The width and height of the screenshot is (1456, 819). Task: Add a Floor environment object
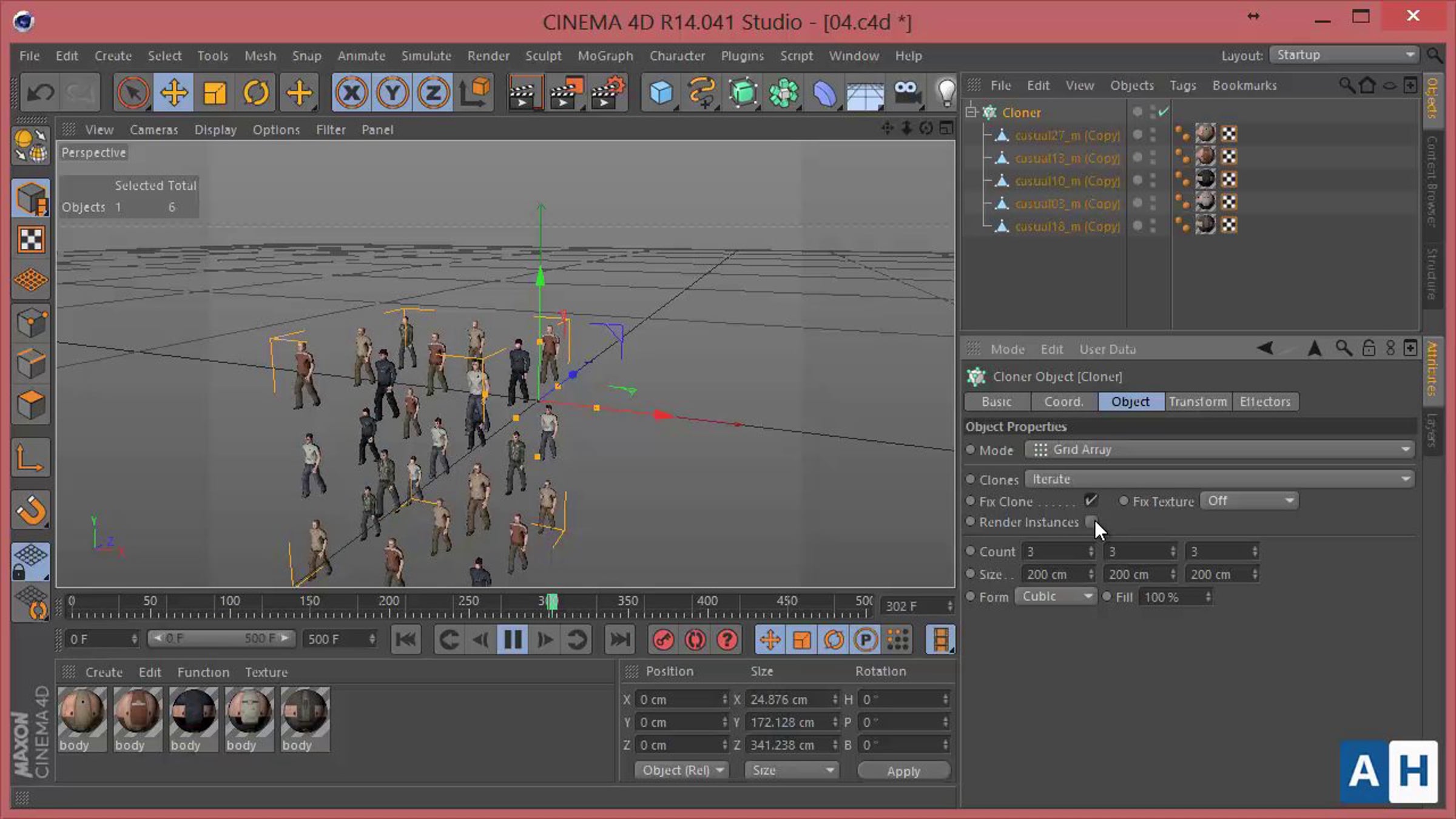pos(865,93)
